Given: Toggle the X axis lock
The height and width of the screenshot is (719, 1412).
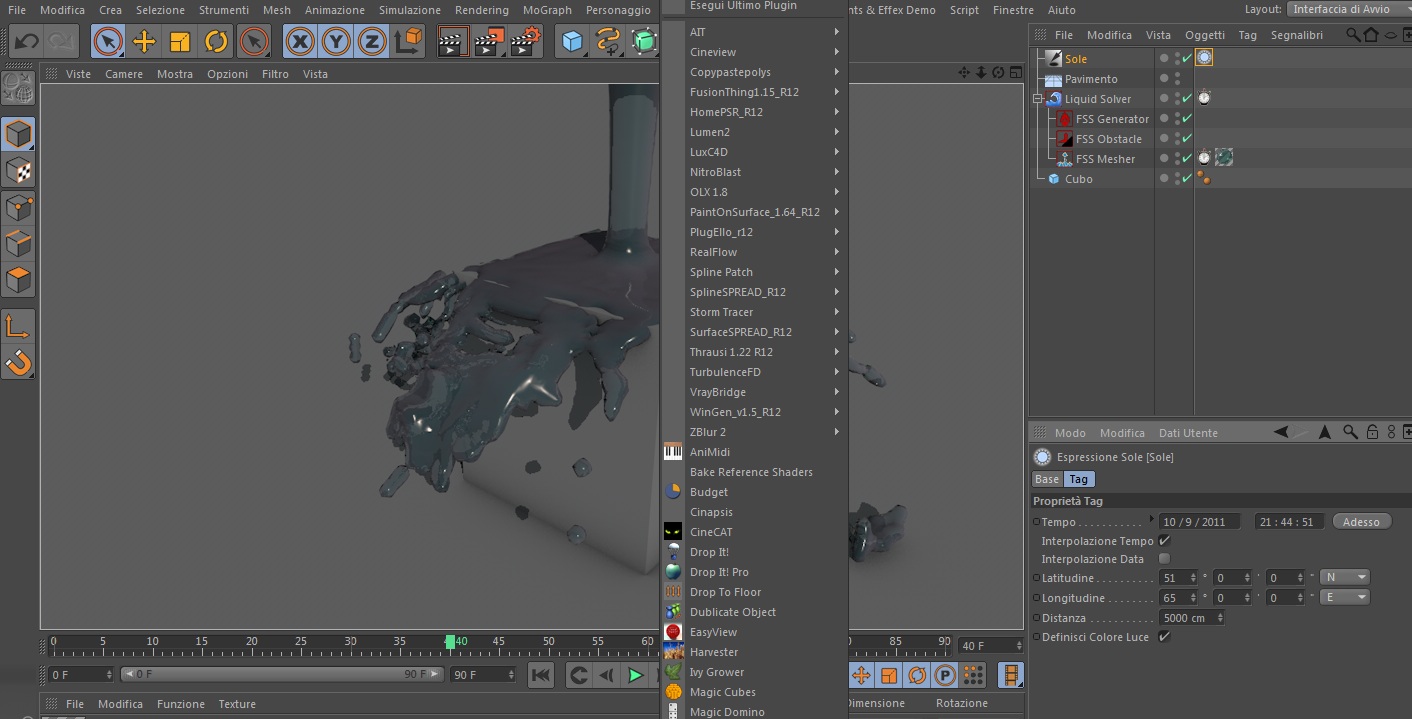Looking at the screenshot, I should (300, 42).
